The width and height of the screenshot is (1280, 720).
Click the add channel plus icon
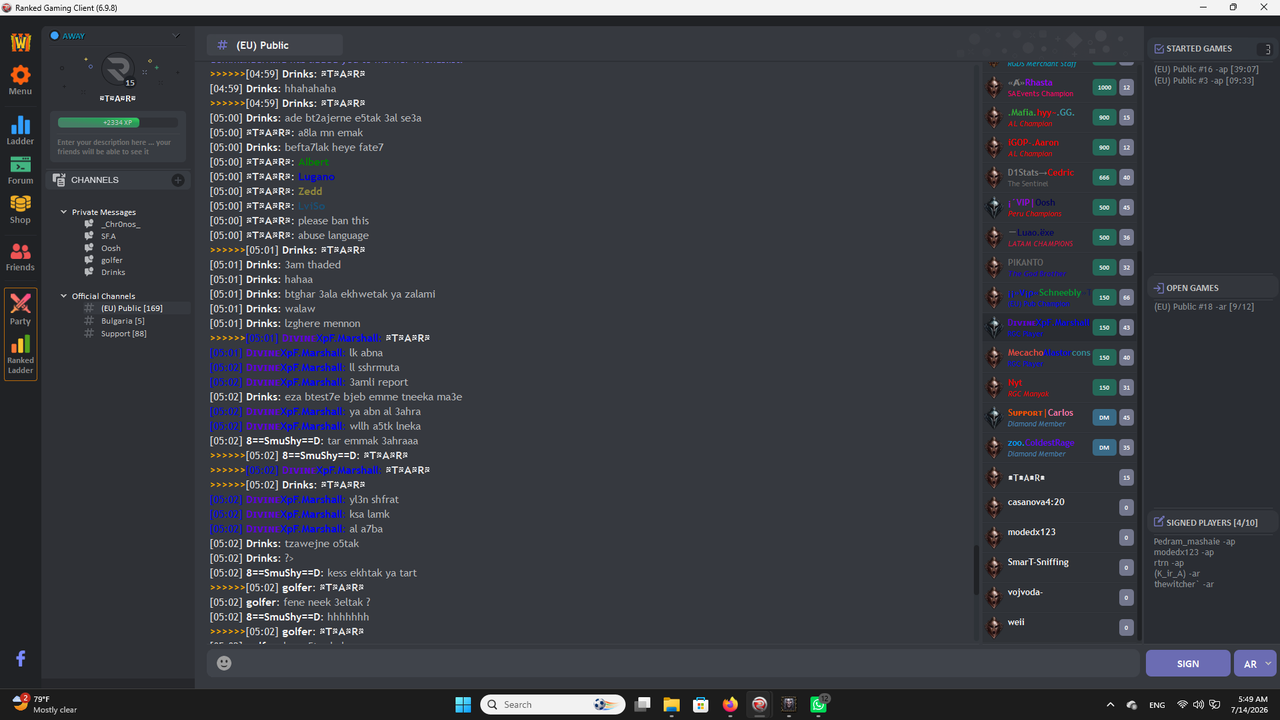click(x=178, y=180)
